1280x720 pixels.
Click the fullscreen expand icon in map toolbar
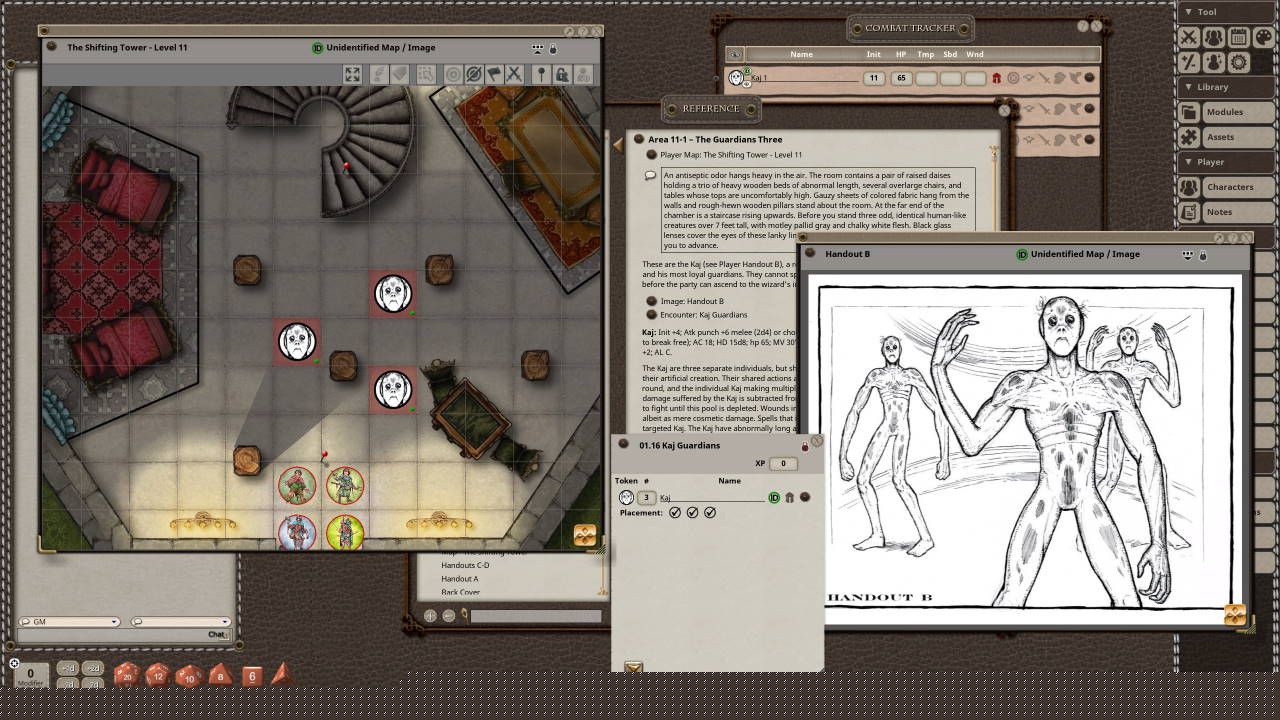pyautogui.click(x=353, y=74)
